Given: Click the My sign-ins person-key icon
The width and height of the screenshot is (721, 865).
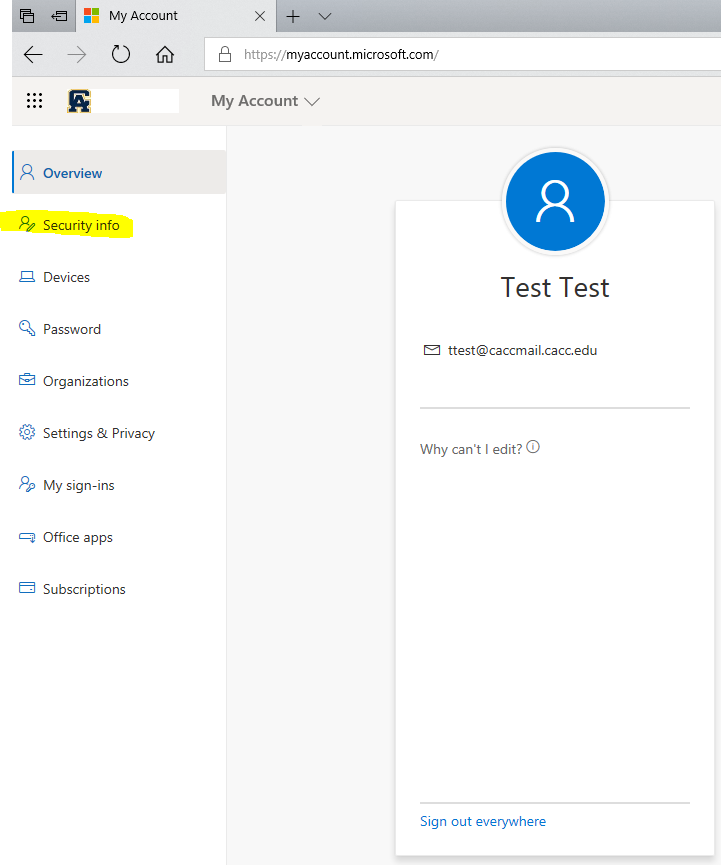Looking at the screenshot, I should point(27,484).
